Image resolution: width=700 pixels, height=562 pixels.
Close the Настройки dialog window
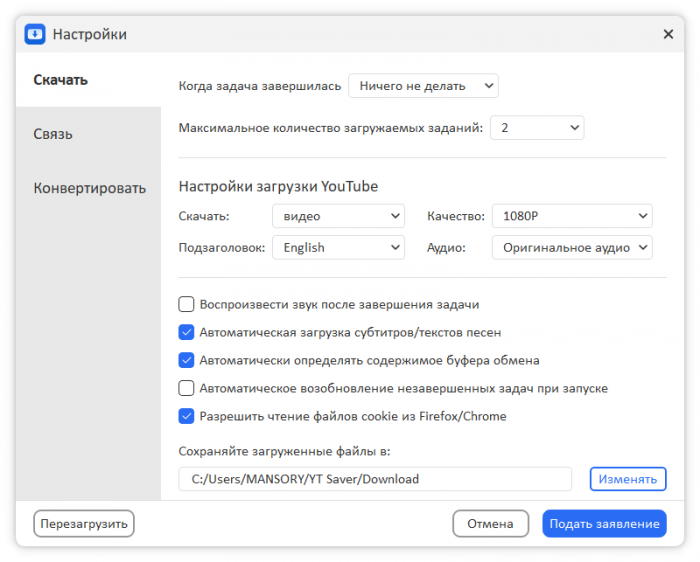(x=668, y=34)
